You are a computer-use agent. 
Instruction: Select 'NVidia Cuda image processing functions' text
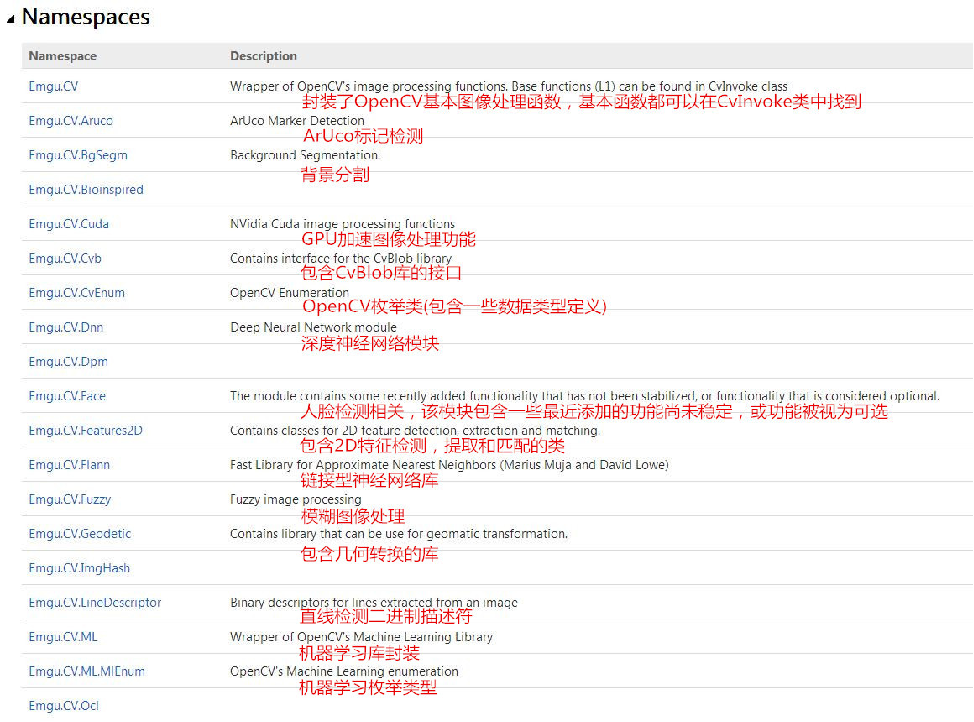[342, 224]
